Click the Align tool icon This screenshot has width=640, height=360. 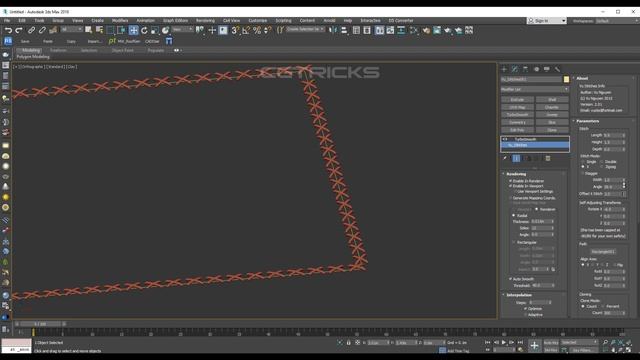[x=344, y=30]
